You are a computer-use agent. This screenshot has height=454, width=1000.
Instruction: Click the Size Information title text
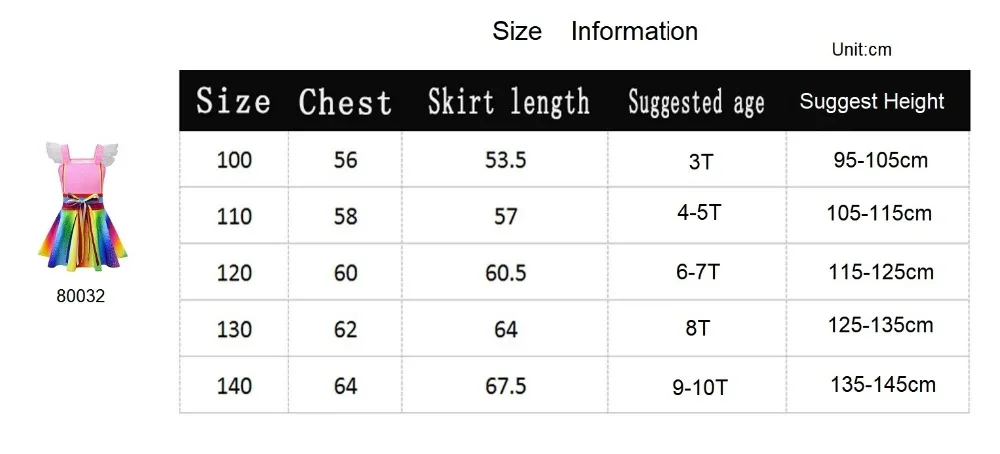595,31
